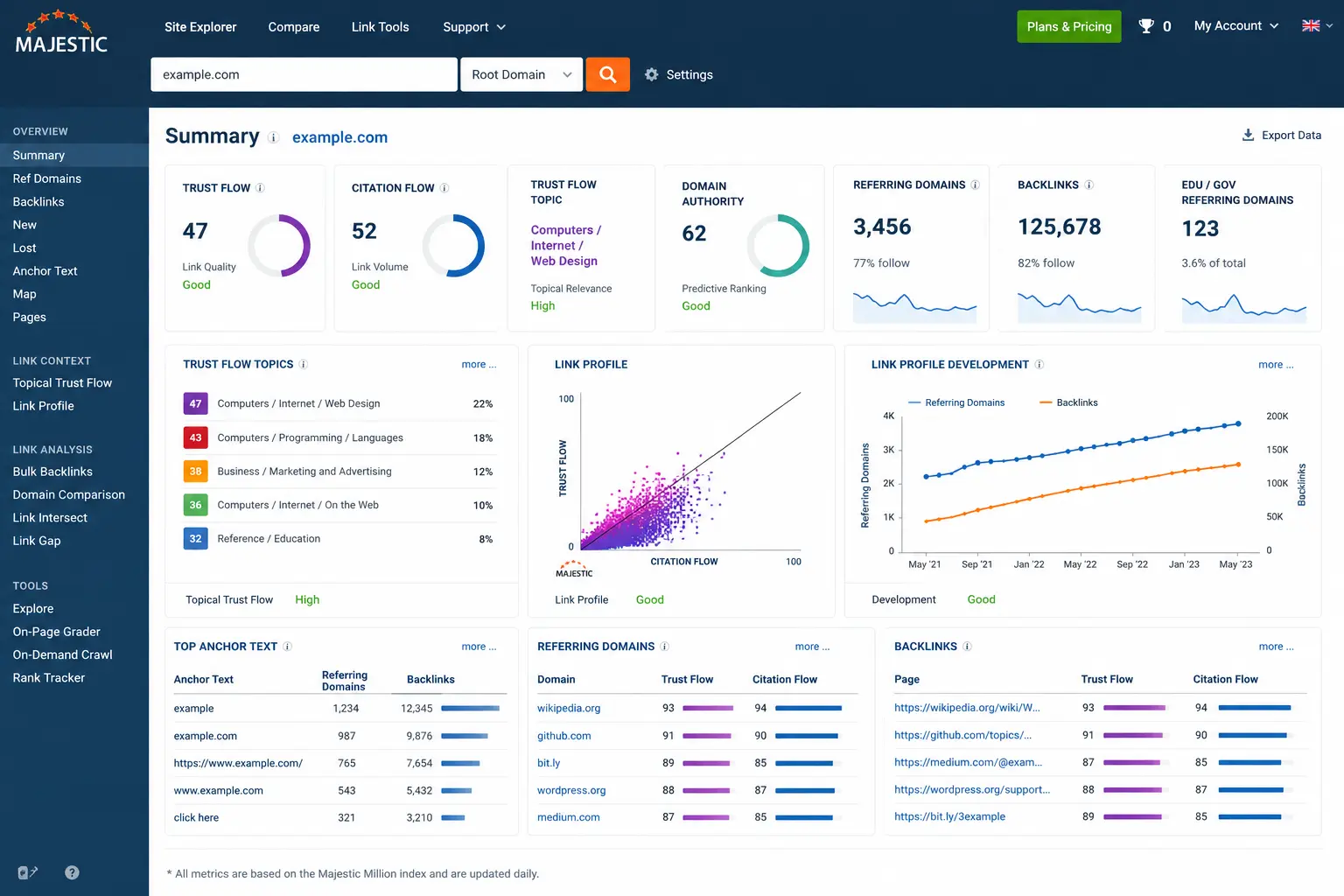This screenshot has width=1344, height=896.
Task: Open Settings gear icon
Action: (x=651, y=74)
